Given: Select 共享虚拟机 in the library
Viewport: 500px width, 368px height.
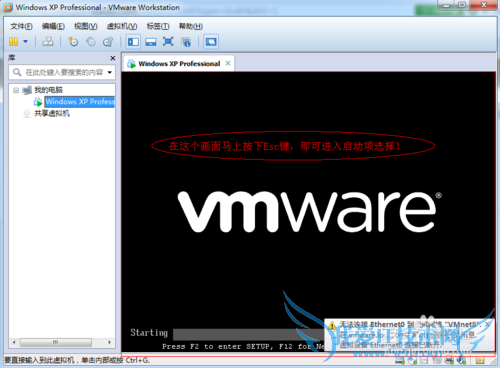Looking at the screenshot, I should coord(52,113).
